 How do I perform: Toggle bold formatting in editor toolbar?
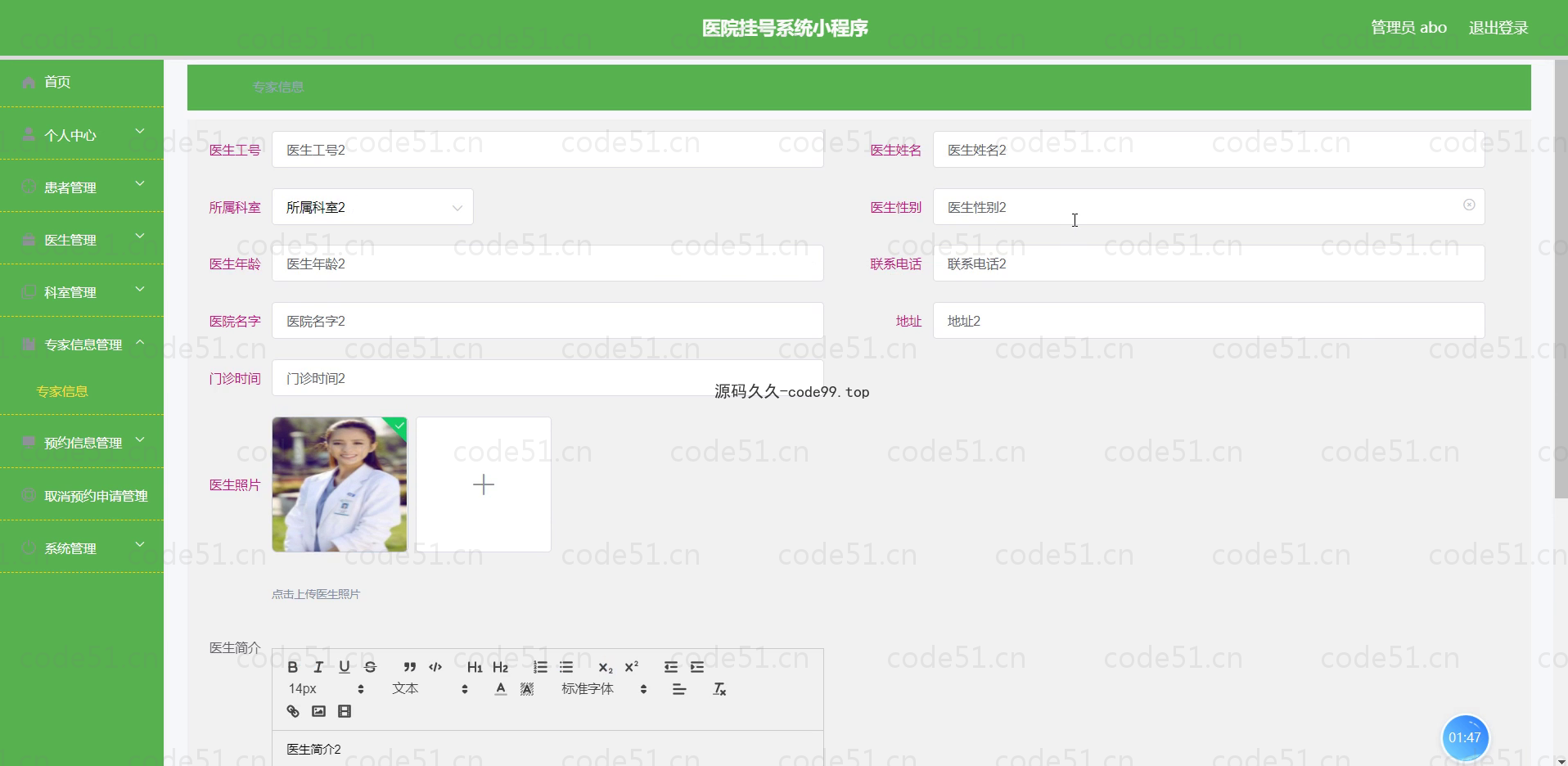pyautogui.click(x=292, y=667)
